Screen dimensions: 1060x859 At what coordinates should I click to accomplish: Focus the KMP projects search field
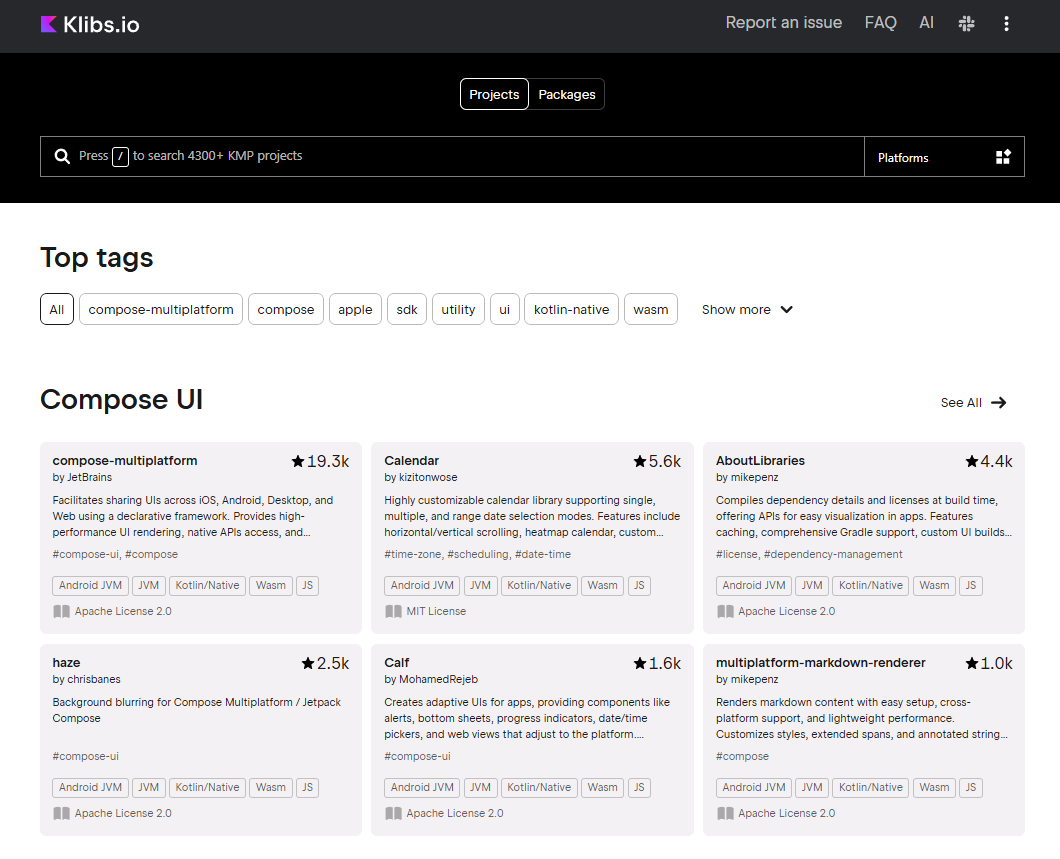452,157
